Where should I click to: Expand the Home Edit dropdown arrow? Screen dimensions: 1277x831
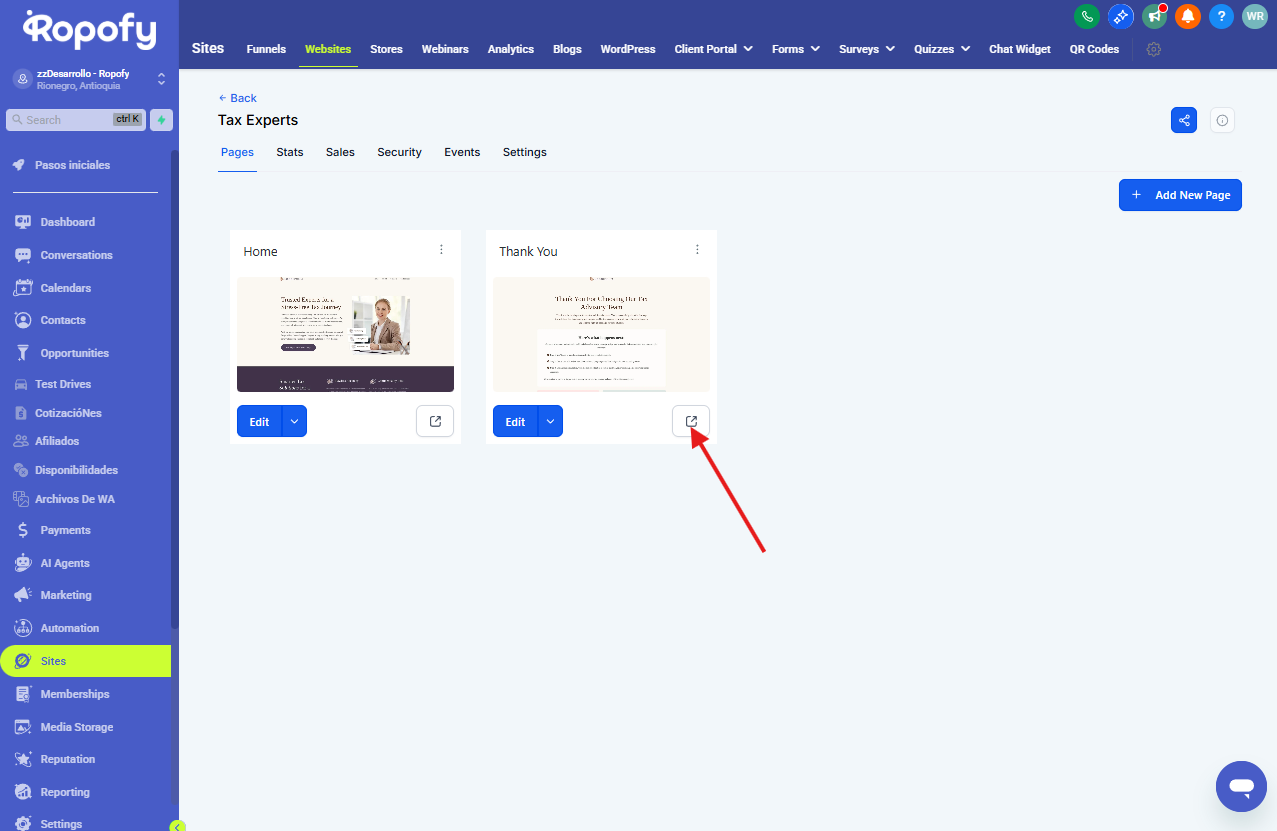coord(294,421)
